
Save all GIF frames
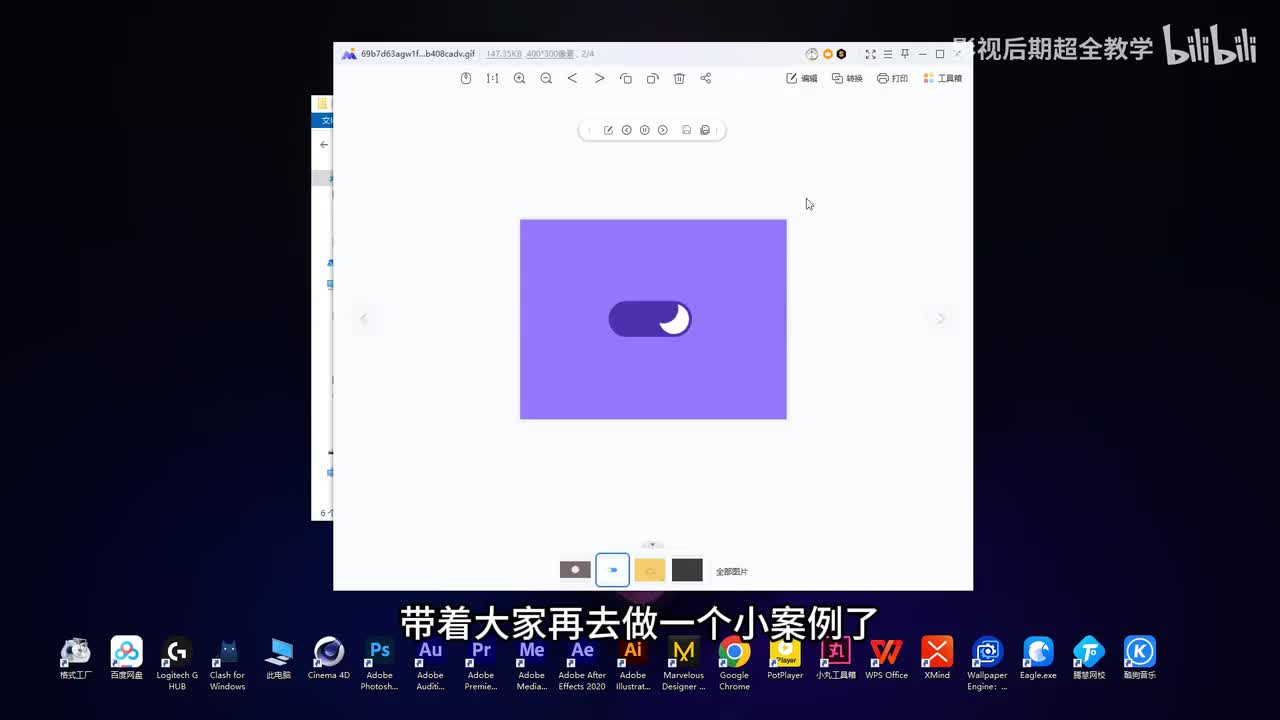click(x=705, y=130)
